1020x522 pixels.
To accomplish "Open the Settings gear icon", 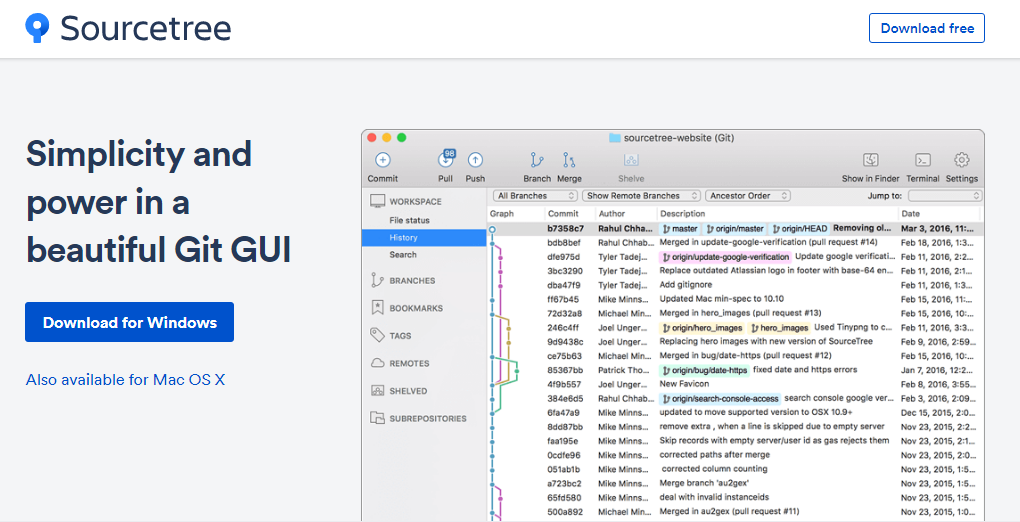I will pos(961,159).
